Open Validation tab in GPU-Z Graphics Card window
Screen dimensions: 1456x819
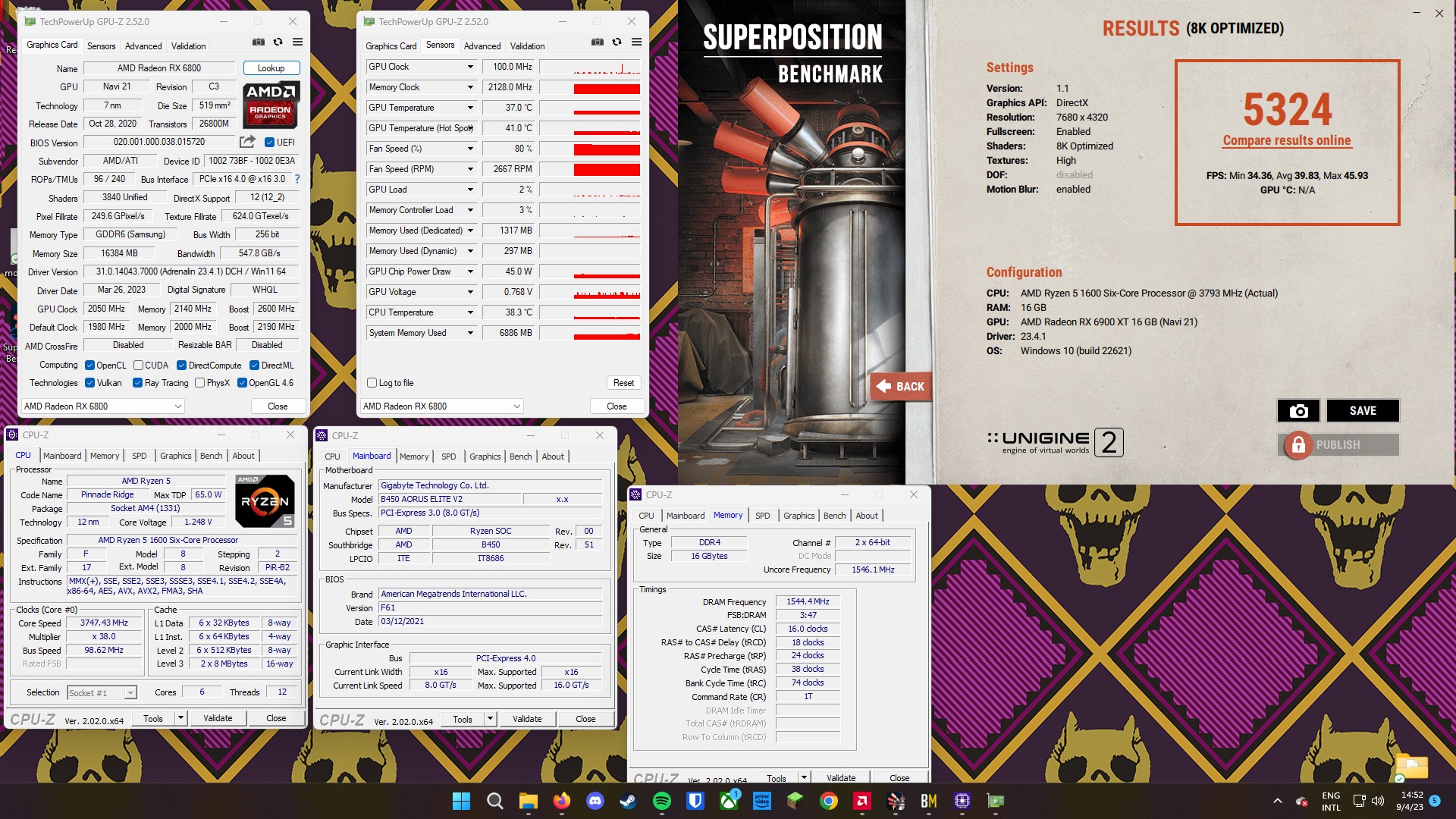click(188, 46)
